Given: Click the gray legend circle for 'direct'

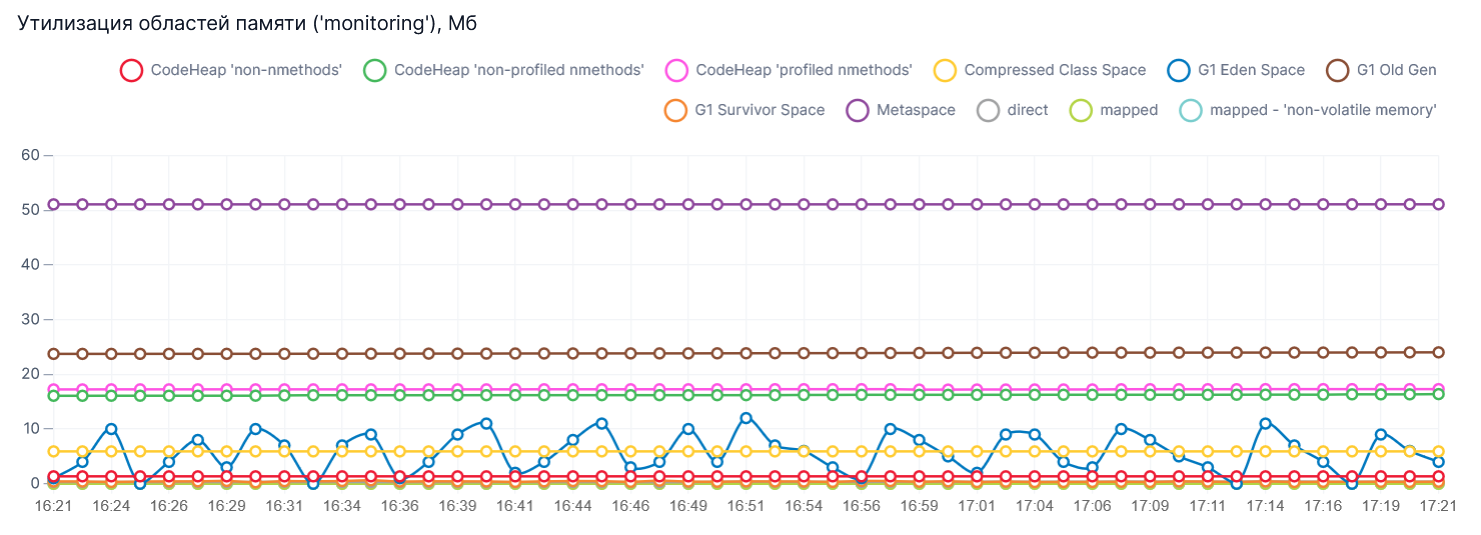Looking at the screenshot, I should pos(988,111).
